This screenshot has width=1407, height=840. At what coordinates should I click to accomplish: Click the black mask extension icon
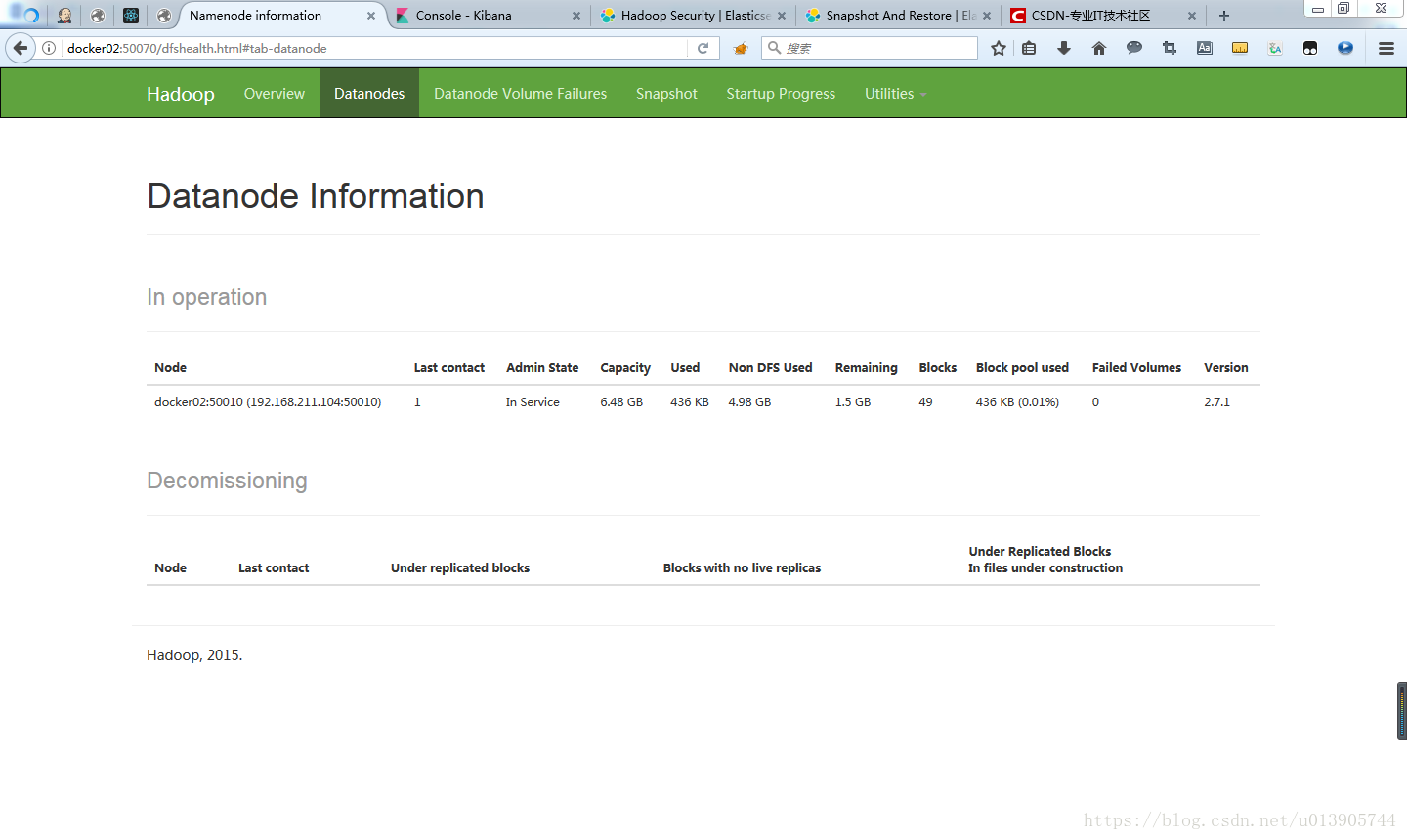coord(1310,48)
